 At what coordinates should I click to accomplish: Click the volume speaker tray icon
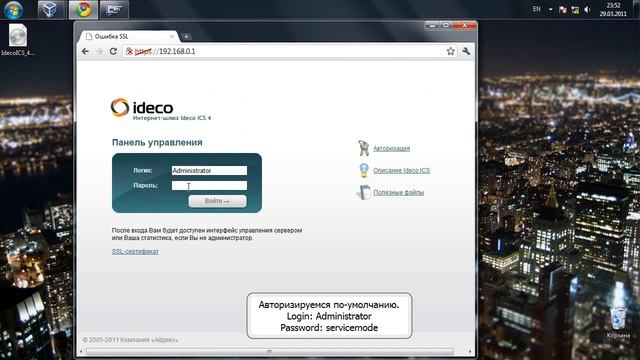pyautogui.click(x=587, y=9)
